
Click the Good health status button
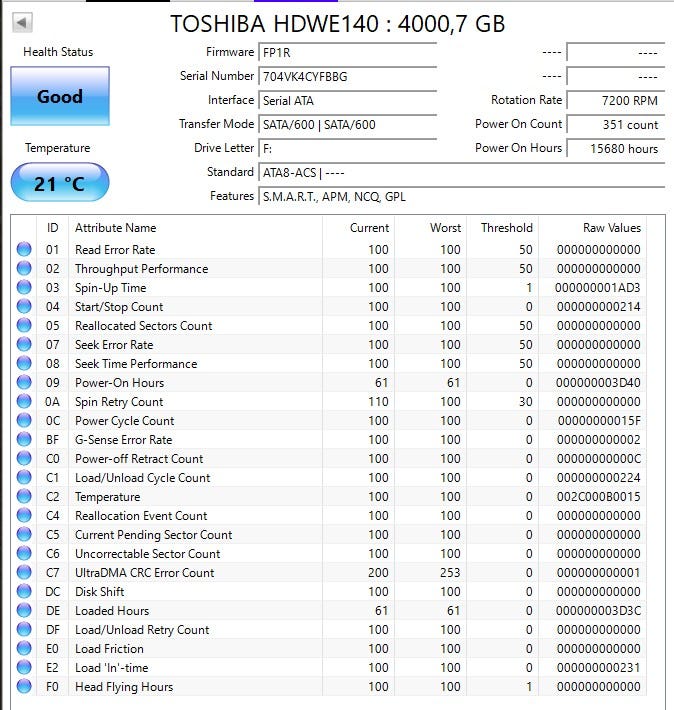[x=60, y=96]
